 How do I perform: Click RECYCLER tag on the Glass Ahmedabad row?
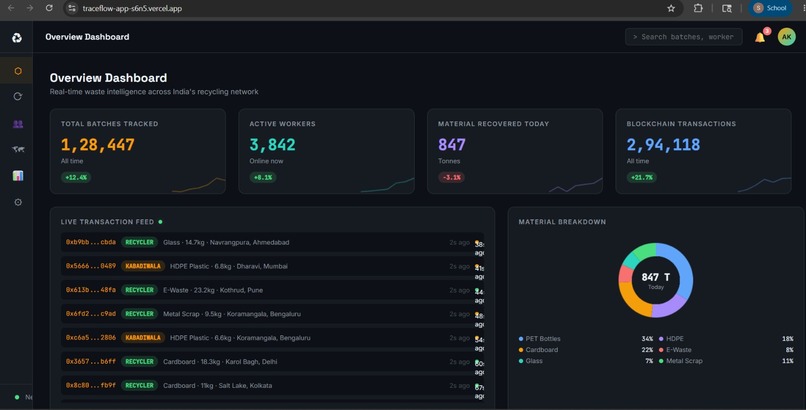point(139,242)
